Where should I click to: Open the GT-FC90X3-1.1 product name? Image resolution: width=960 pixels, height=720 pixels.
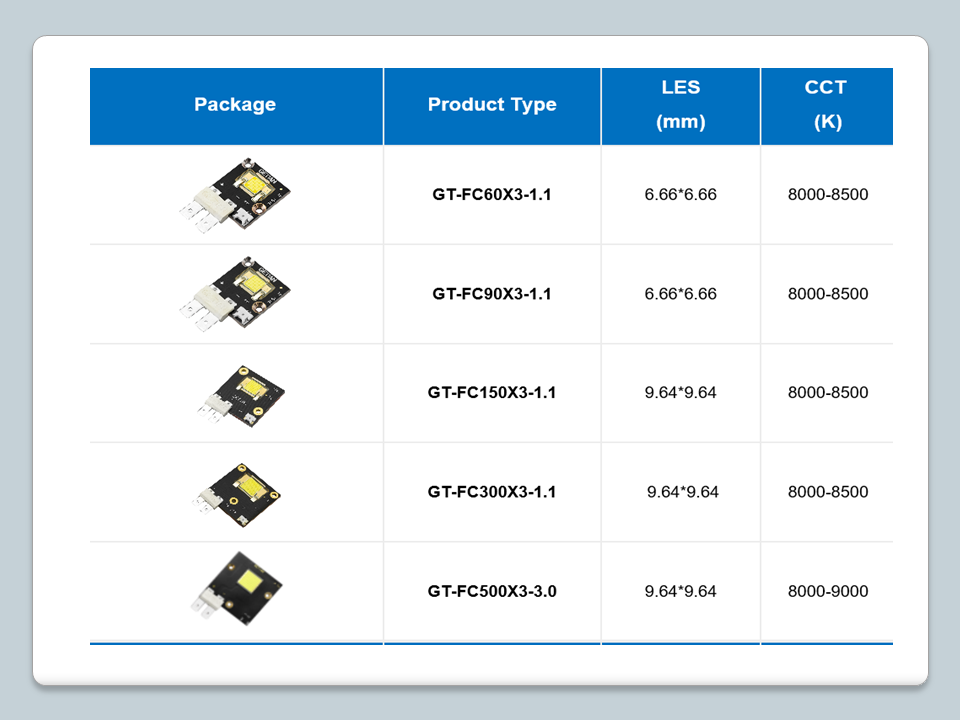click(x=492, y=294)
